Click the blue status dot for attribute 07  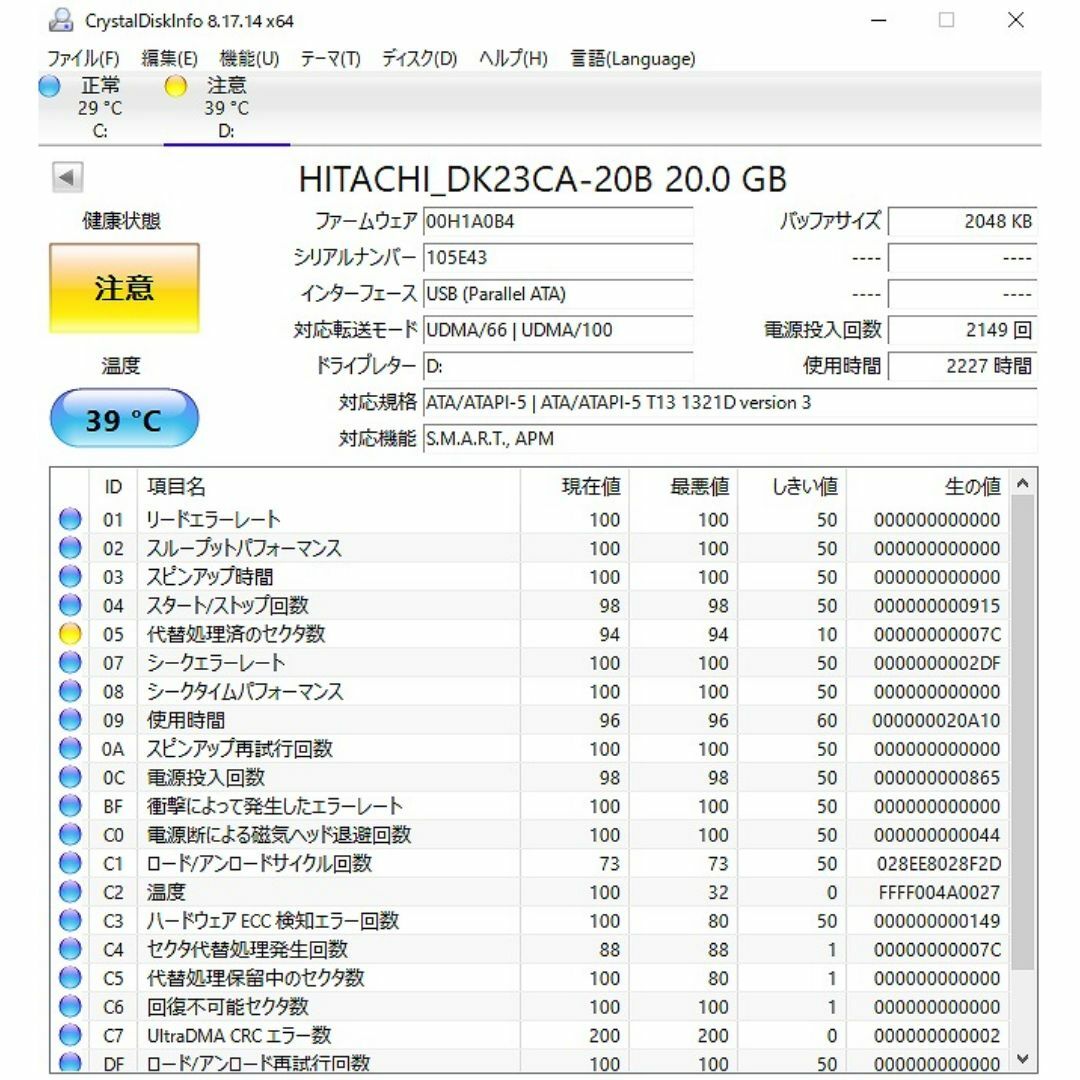click(70, 663)
